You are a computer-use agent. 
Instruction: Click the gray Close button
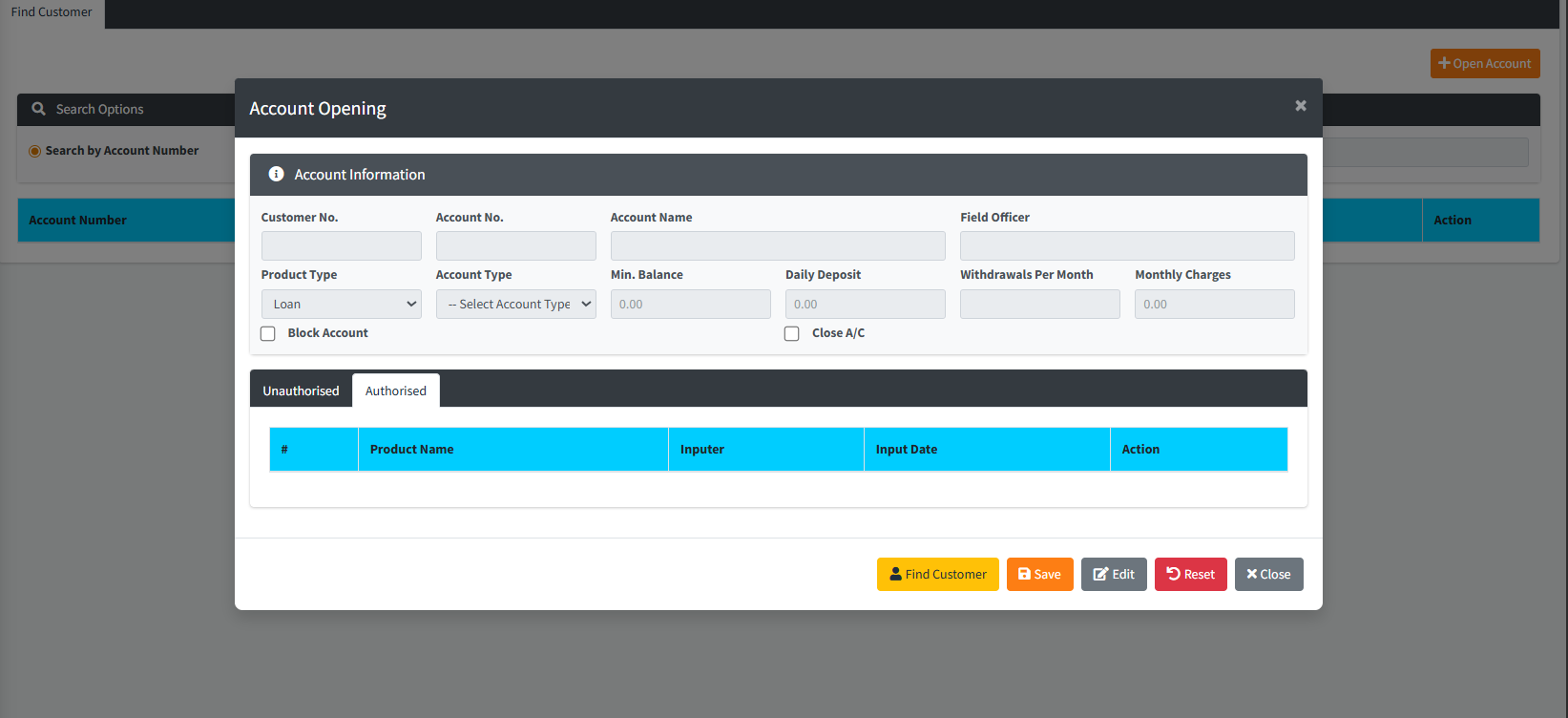(1268, 574)
